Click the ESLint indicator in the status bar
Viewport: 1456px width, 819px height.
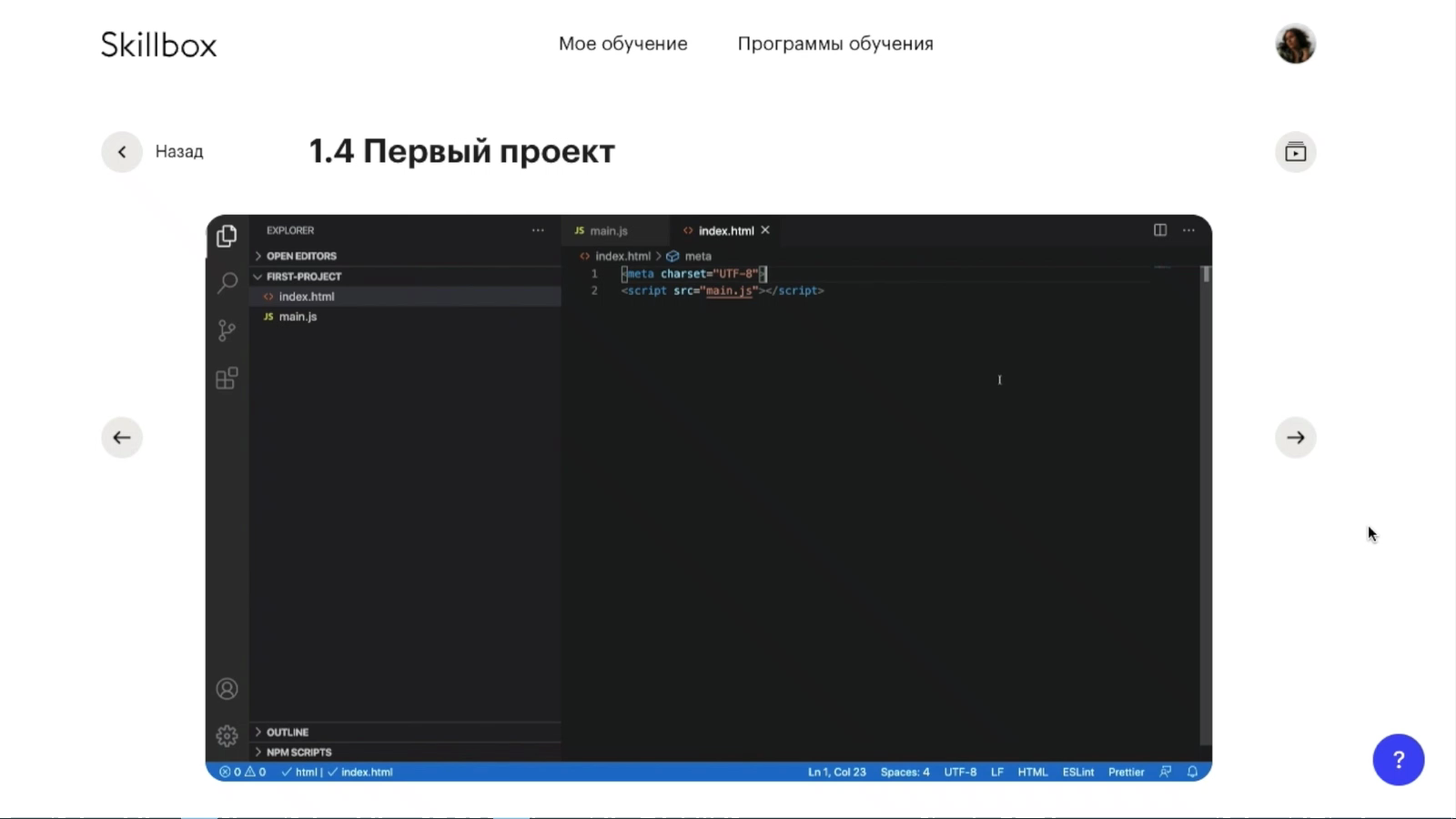click(x=1077, y=771)
